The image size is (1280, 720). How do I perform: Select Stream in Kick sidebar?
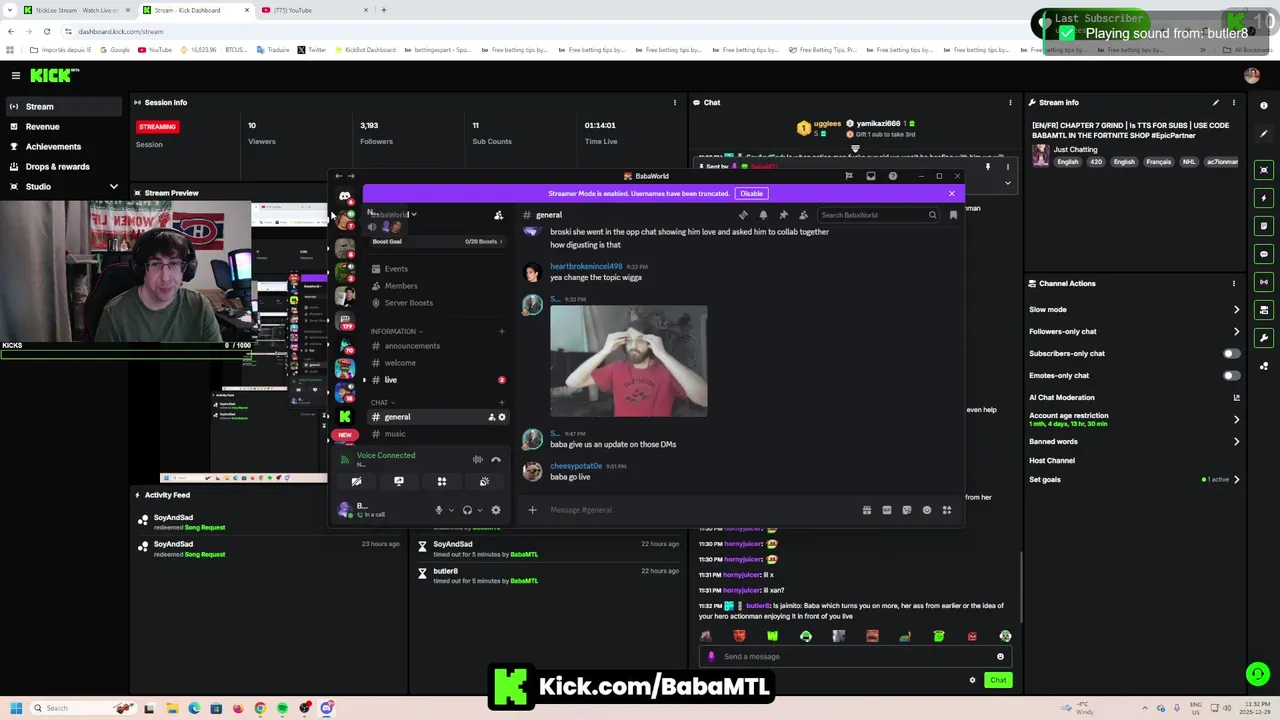62,106
